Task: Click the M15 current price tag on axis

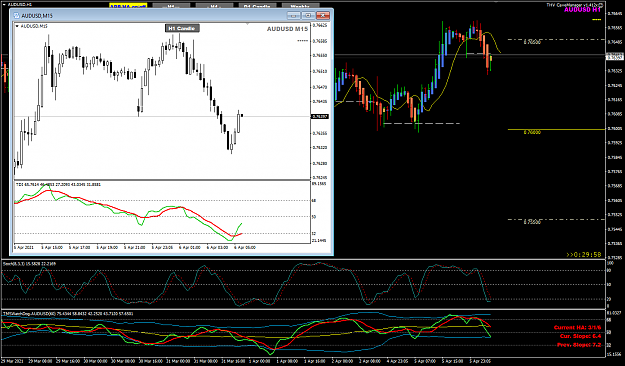Action: [320, 116]
